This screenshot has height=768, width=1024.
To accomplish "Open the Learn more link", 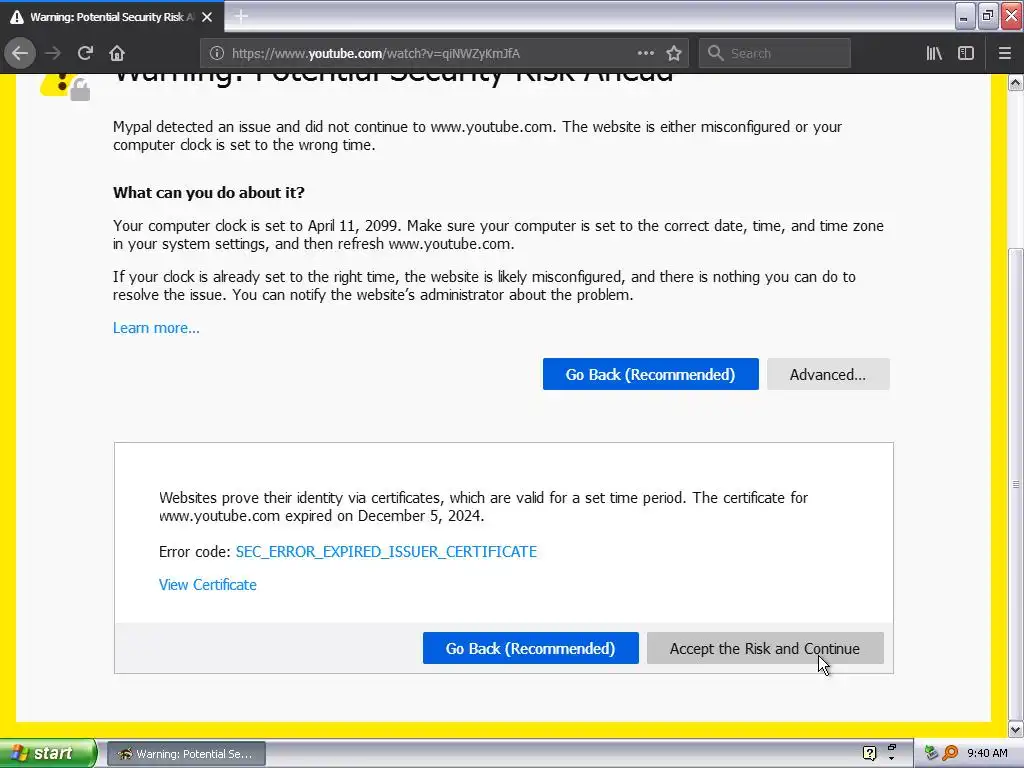I will coord(156,328).
